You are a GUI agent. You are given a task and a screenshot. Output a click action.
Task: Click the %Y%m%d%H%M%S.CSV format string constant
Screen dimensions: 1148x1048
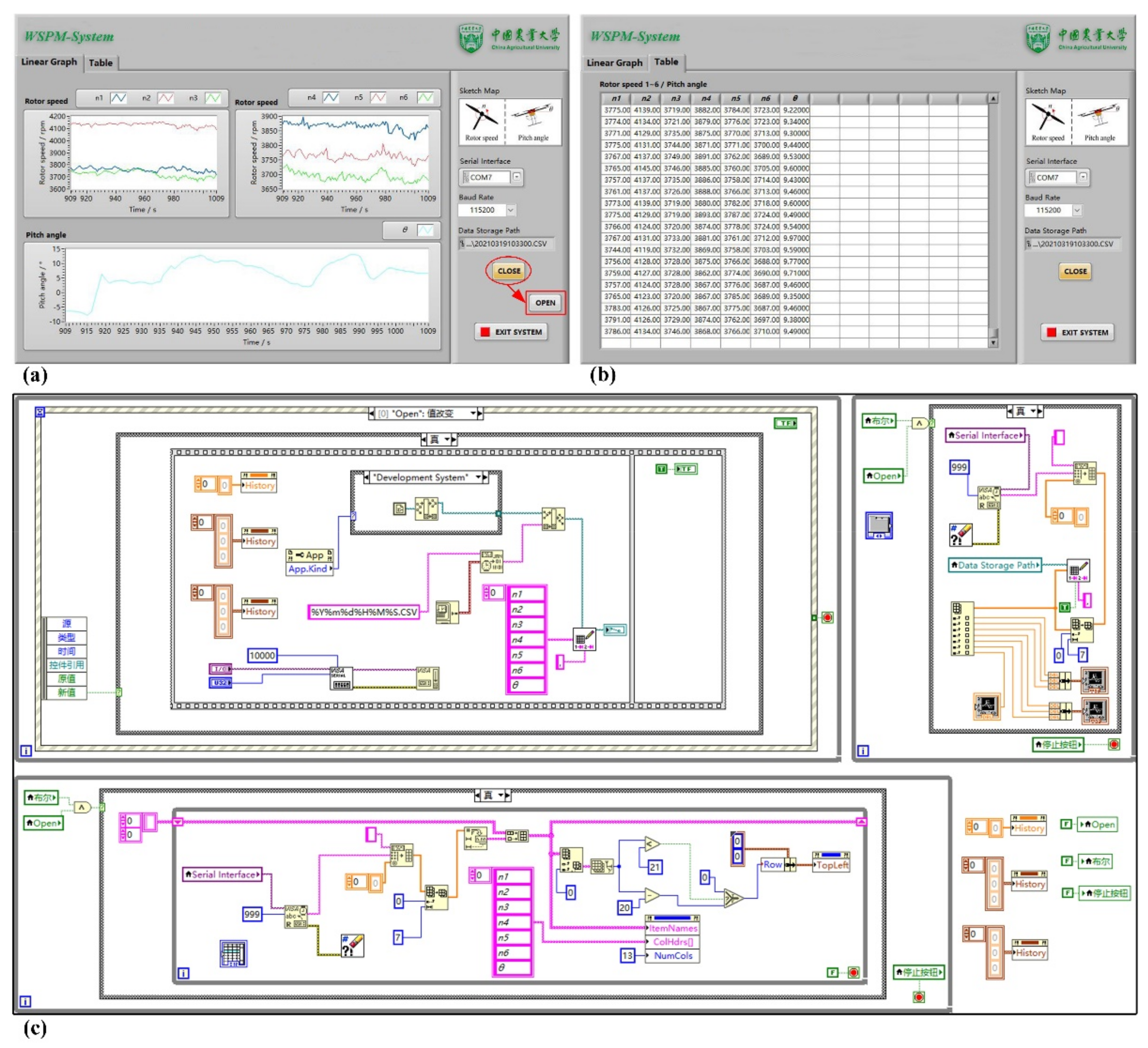click(x=364, y=612)
